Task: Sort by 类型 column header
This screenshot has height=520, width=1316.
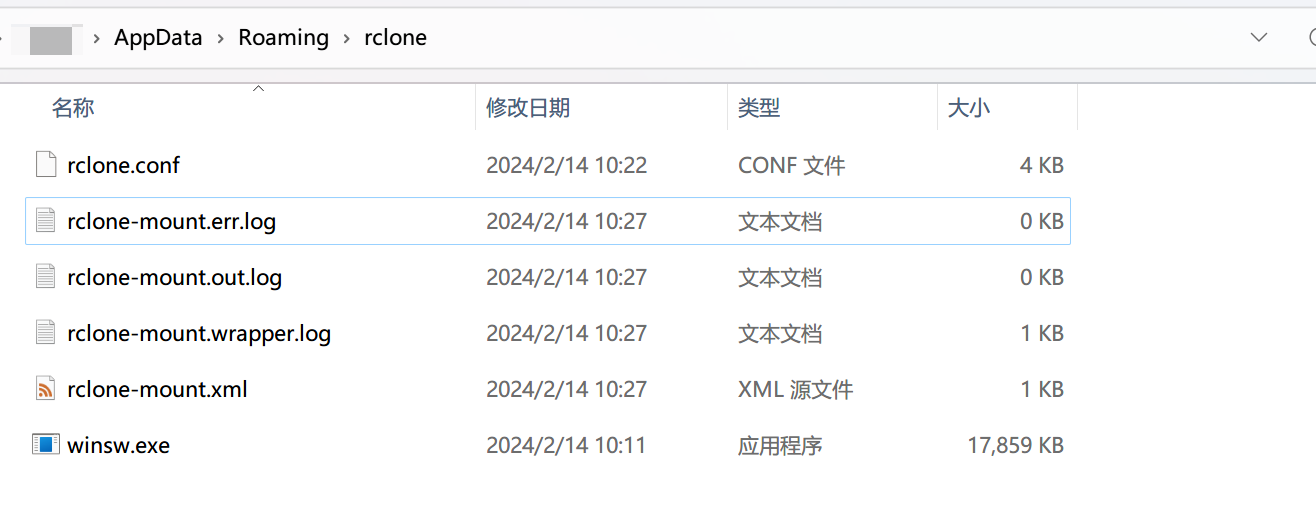Action: tap(759, 108)
